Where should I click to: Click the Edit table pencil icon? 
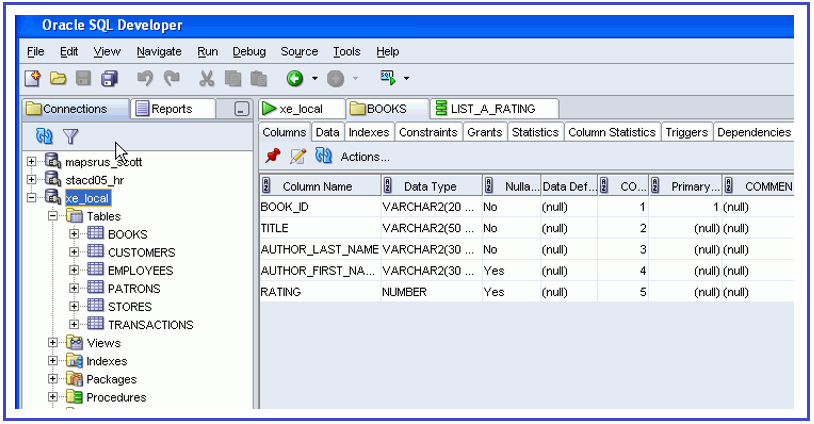pyautogui.click(x=298, y=156)
